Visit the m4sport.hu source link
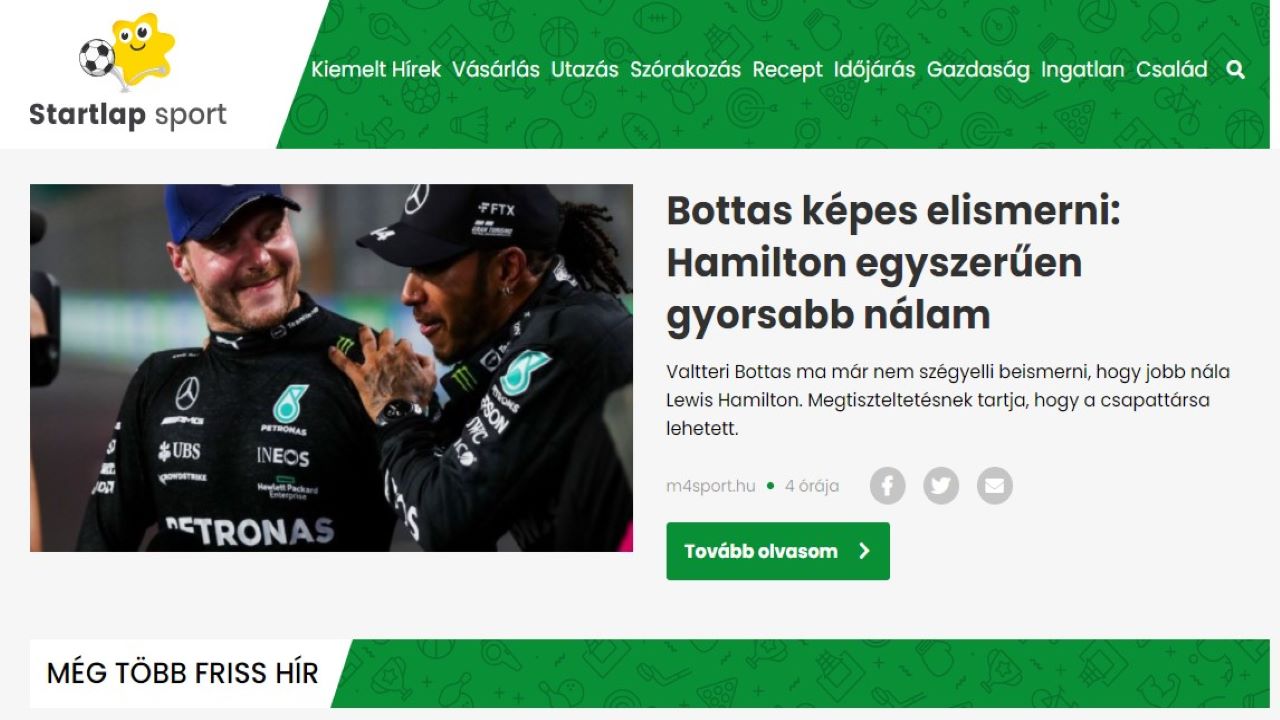The image size is (1280, 720). click(x=711, y=487)
